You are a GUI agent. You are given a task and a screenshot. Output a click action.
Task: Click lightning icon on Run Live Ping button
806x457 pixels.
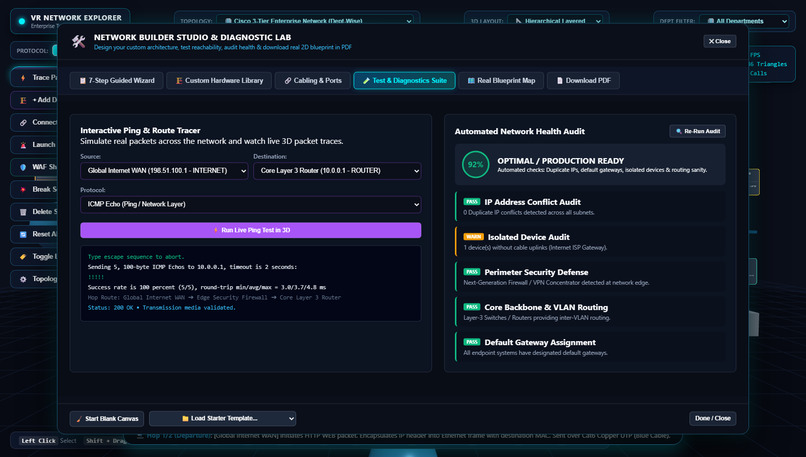point(215,230)
